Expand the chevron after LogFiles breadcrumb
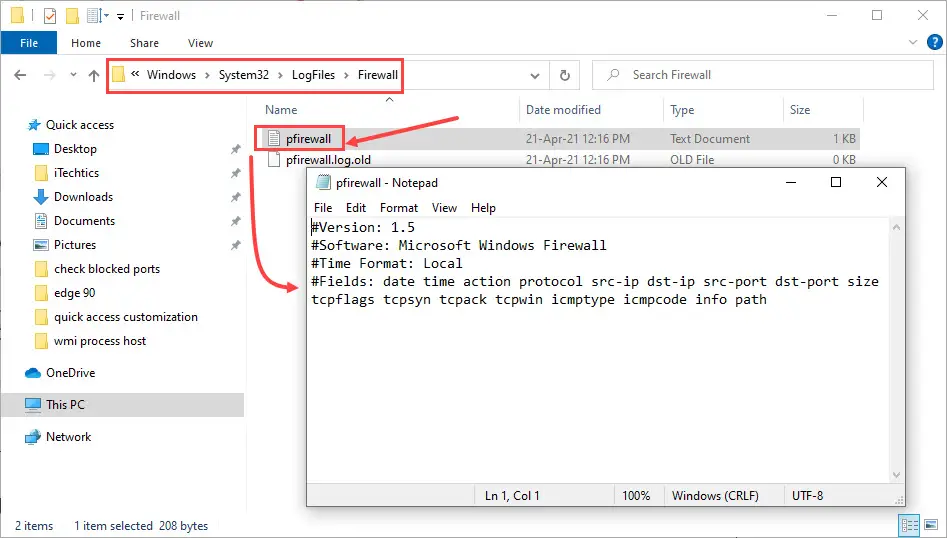The height and width of the screenshot is (538, 947). tap(346, 75)
